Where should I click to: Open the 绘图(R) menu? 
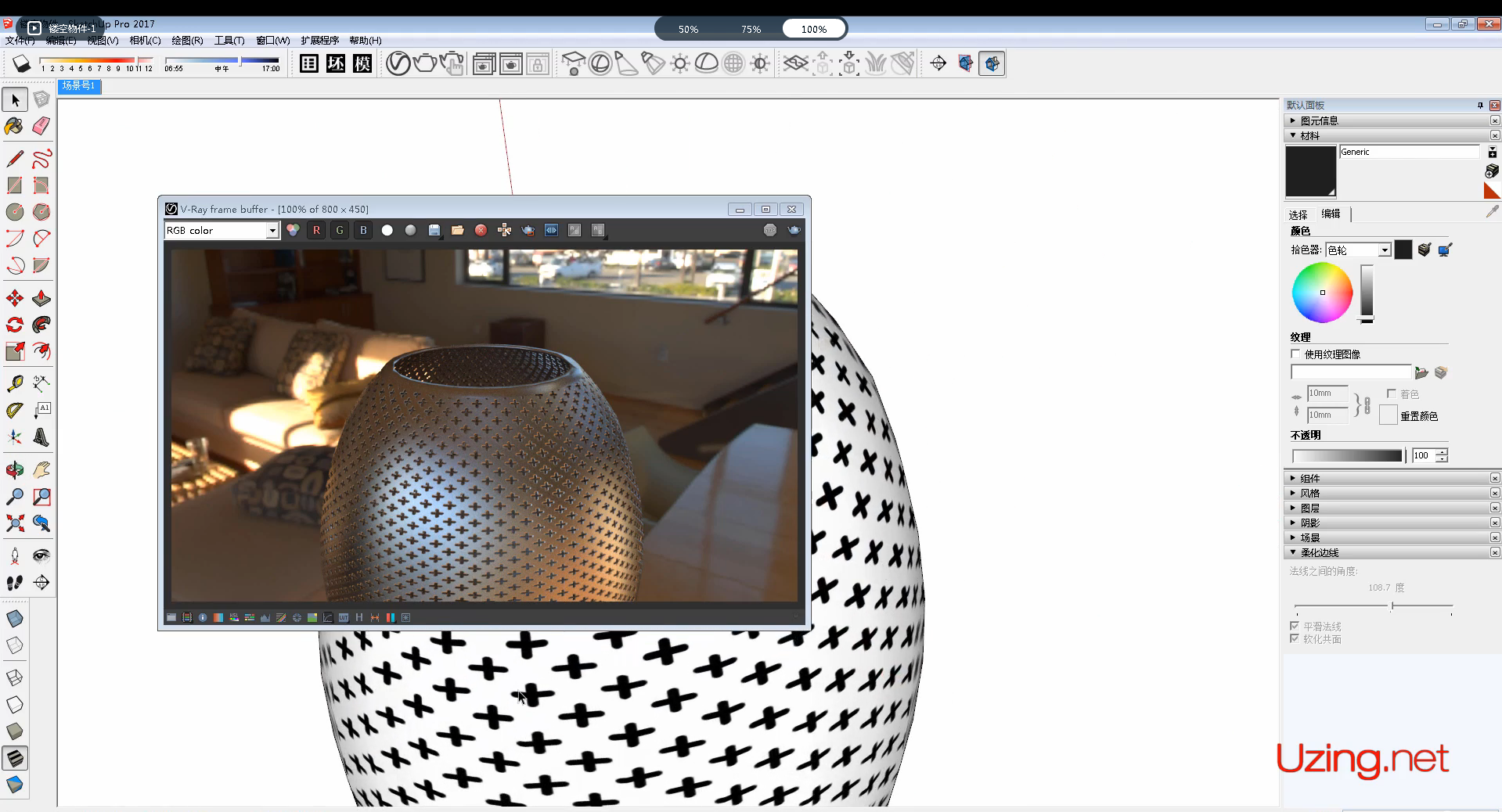187,40
